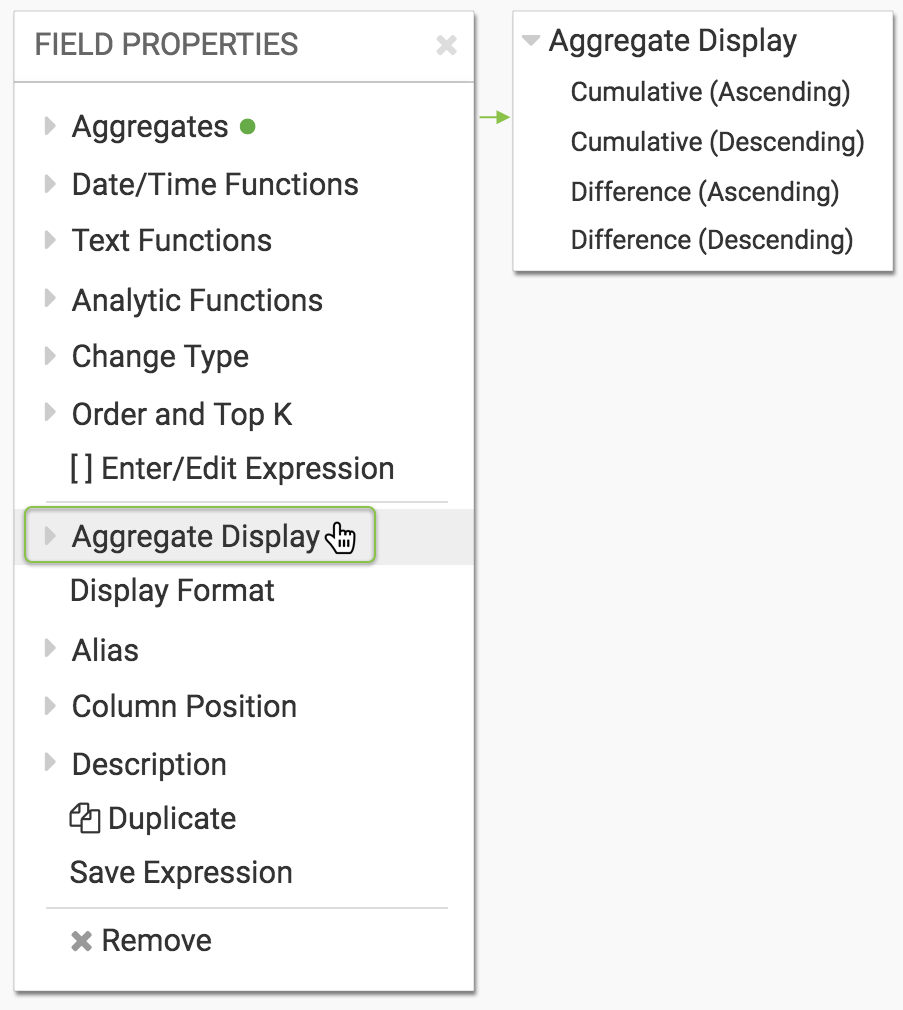Screen dimensions: 903x1010
Task: Expand the Date/Time Functions arrow
Action: click(x=49, y=184)
